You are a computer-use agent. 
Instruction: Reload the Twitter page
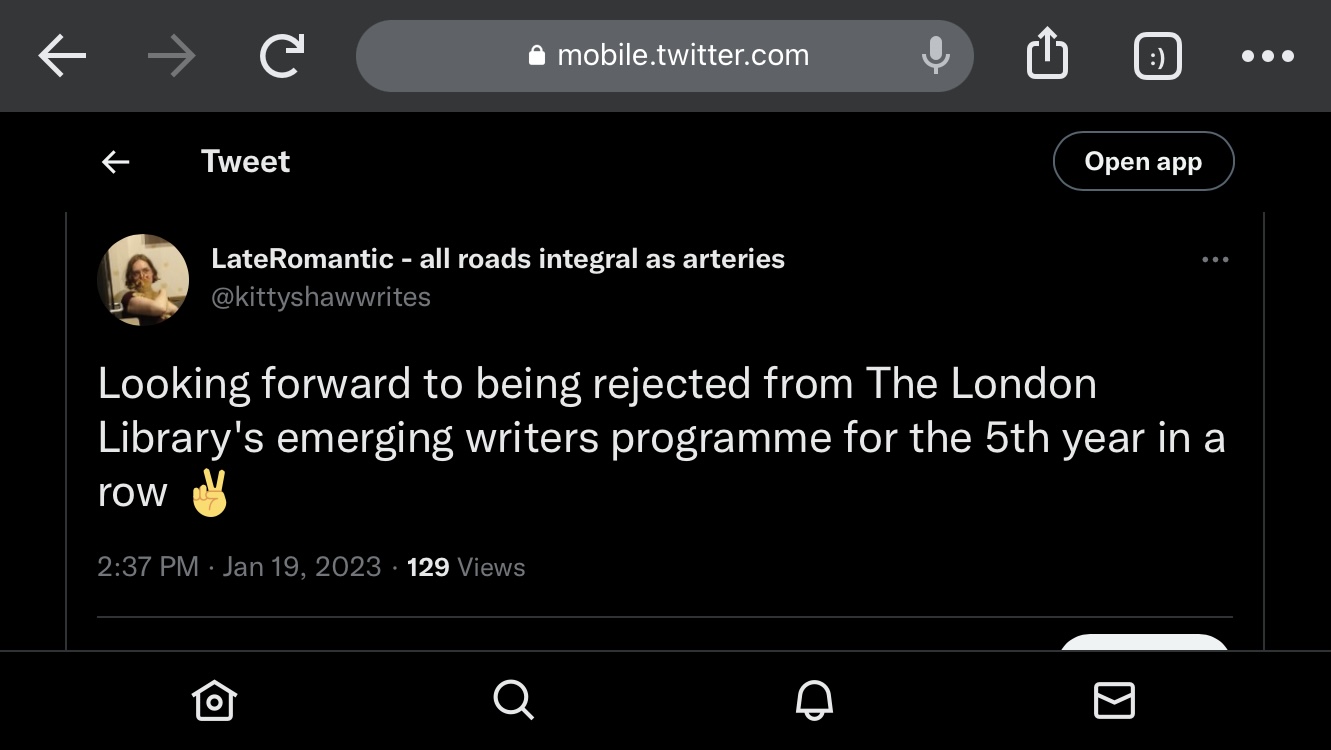click(x=283, y=57)
